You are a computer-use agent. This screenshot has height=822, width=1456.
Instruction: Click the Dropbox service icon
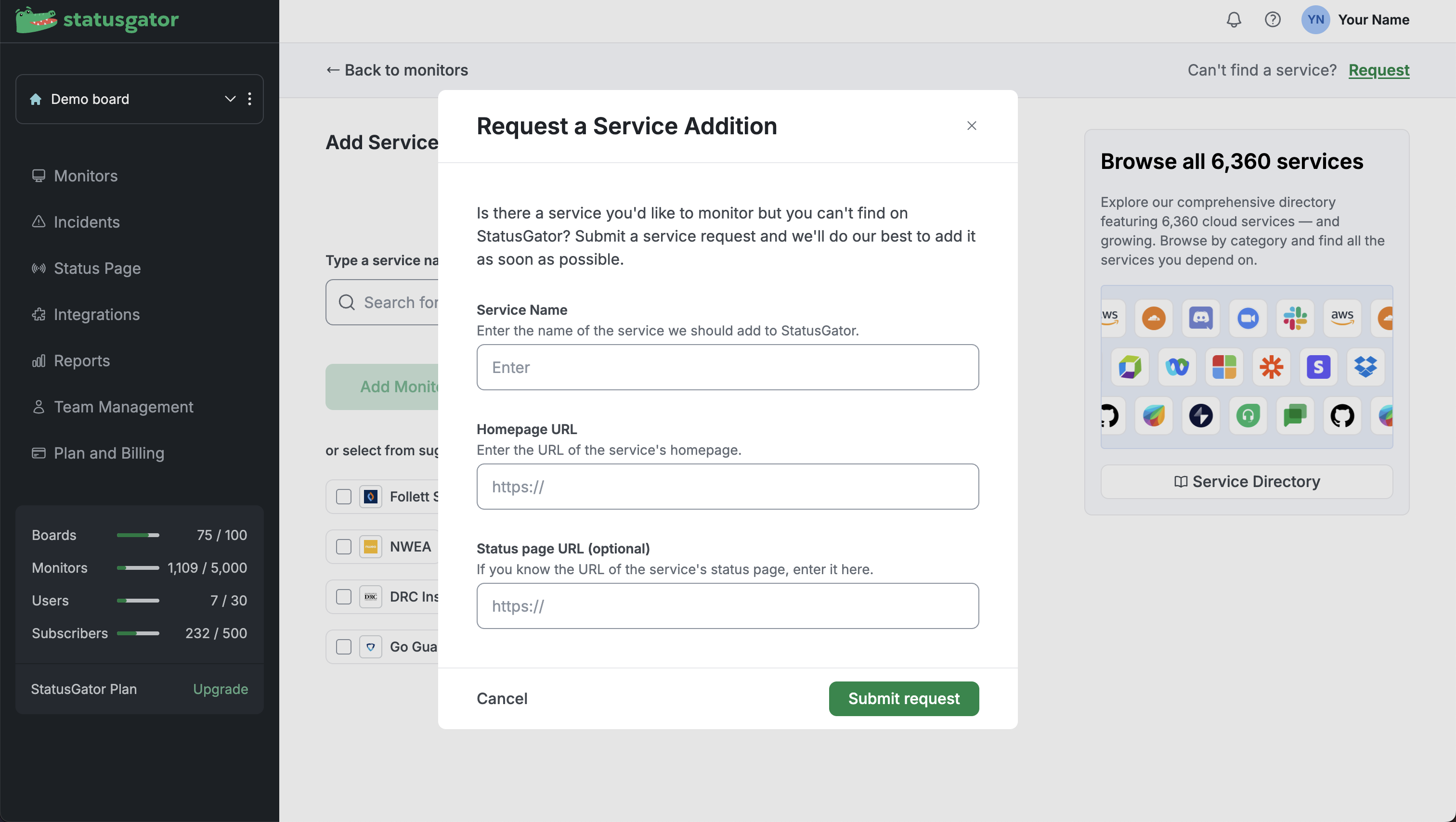(x=1365, y=367)
